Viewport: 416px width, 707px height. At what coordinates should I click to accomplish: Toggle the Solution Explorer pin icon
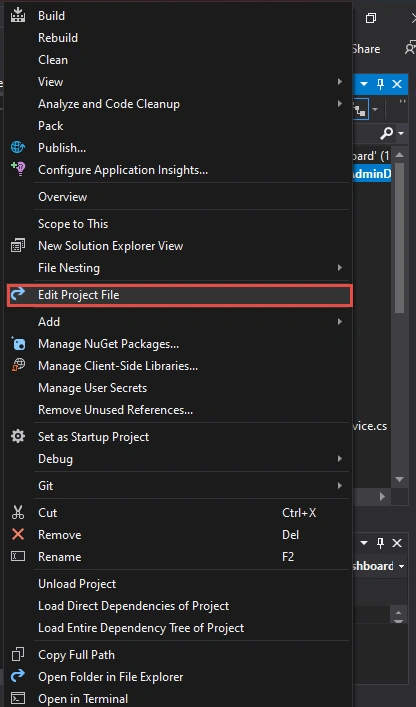coord(380,84)
